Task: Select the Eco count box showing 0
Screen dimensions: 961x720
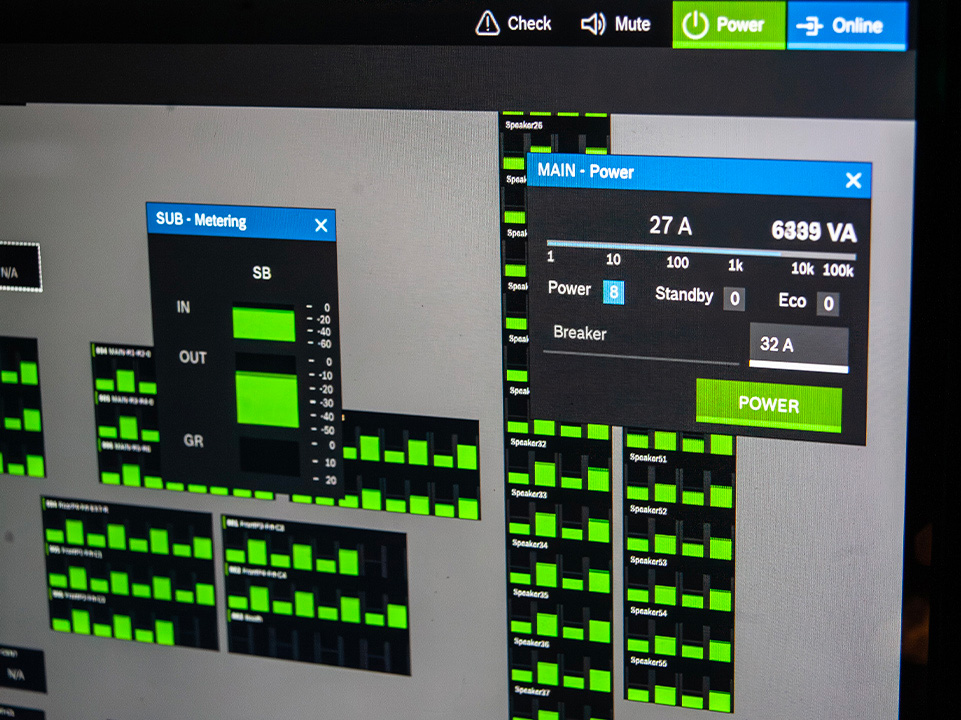Action: pos(827,304)
